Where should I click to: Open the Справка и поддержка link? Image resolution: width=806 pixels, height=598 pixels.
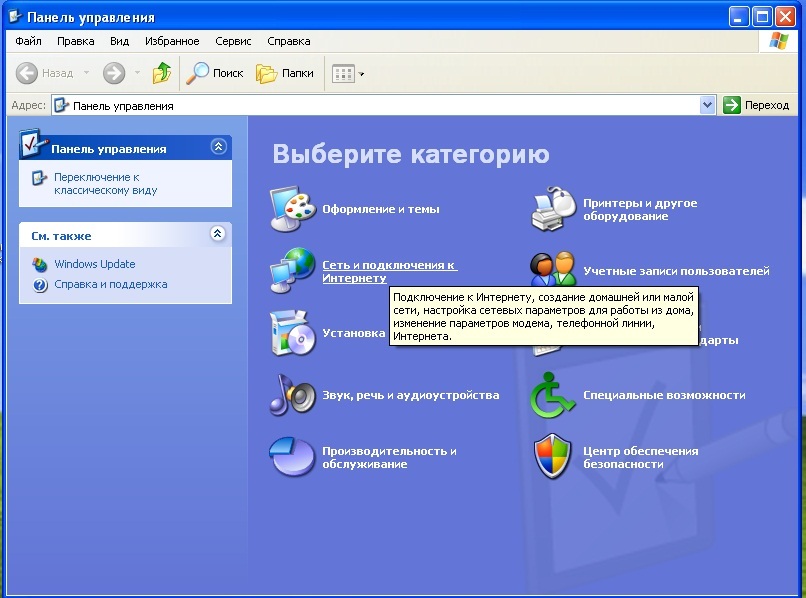pyautogui.click(x=111, y=284)
